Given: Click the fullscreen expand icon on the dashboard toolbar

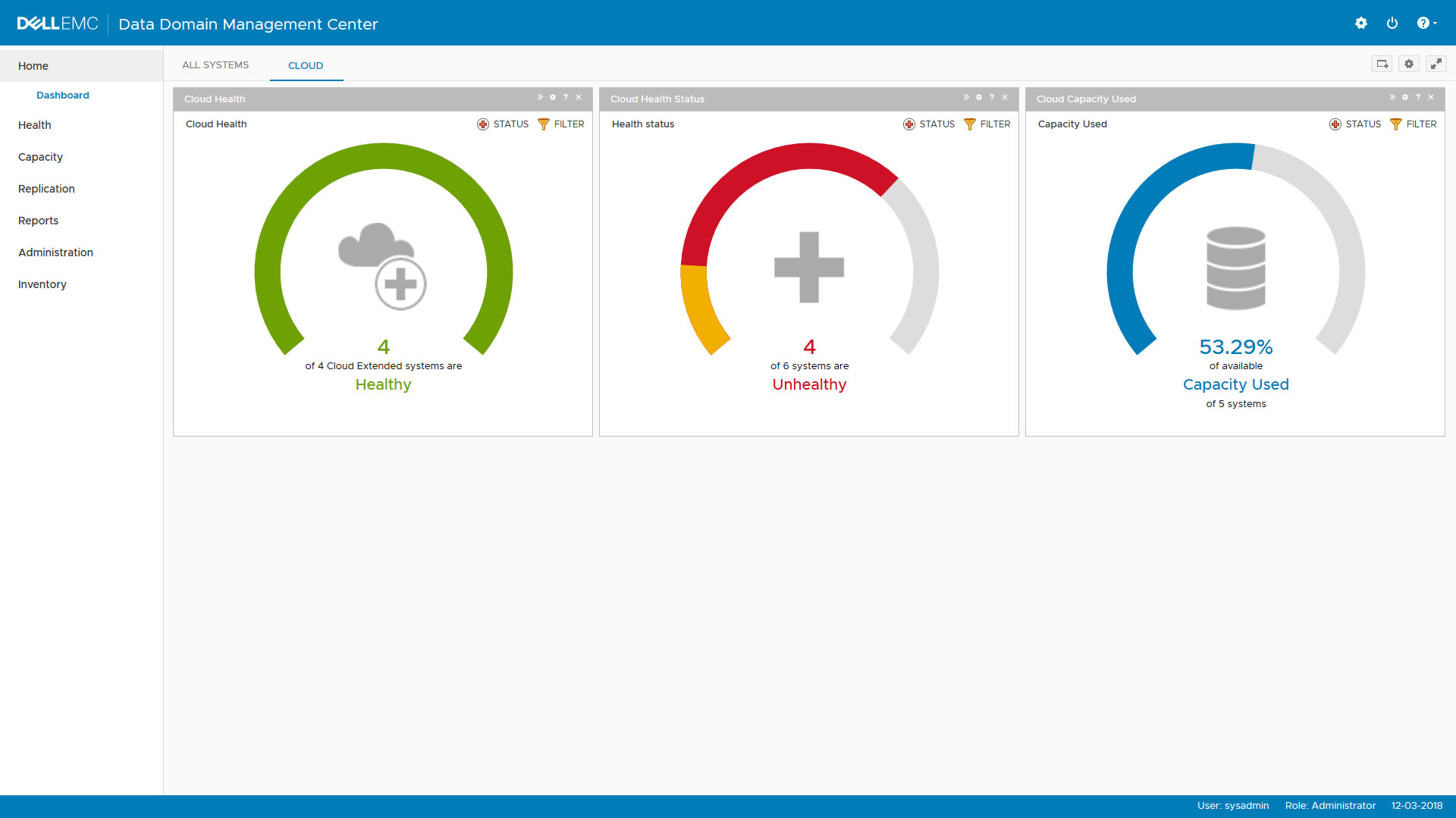Looking at the screenshot, I should [x=1436, y=64].
